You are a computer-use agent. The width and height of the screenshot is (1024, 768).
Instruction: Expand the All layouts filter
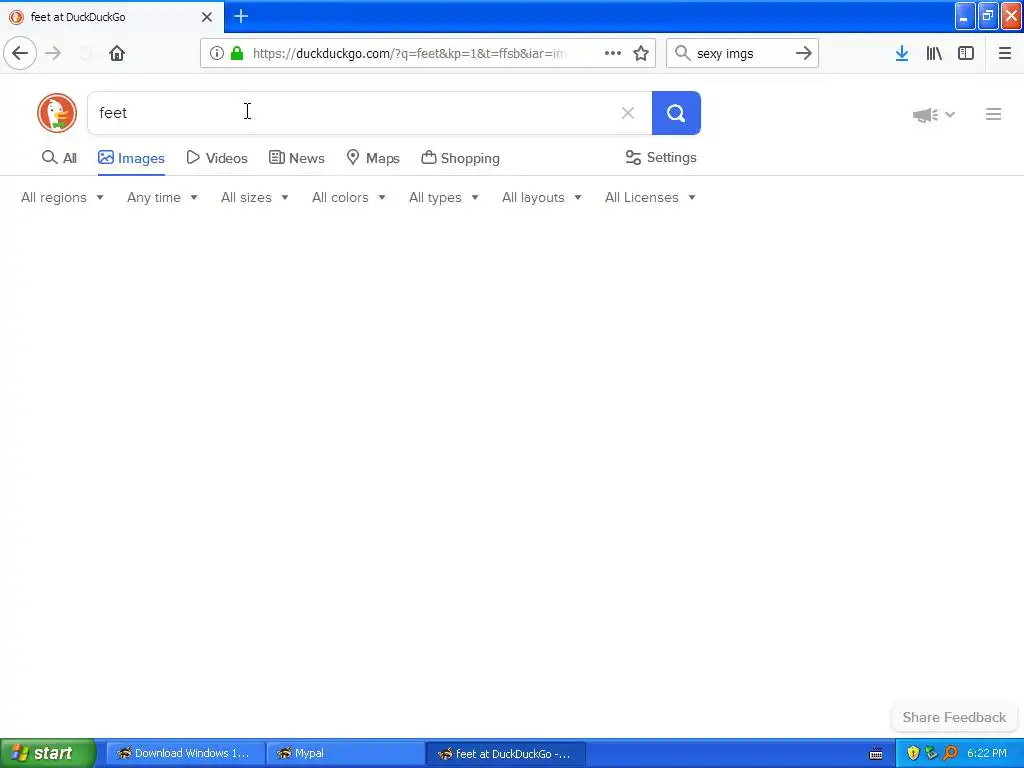541,197
